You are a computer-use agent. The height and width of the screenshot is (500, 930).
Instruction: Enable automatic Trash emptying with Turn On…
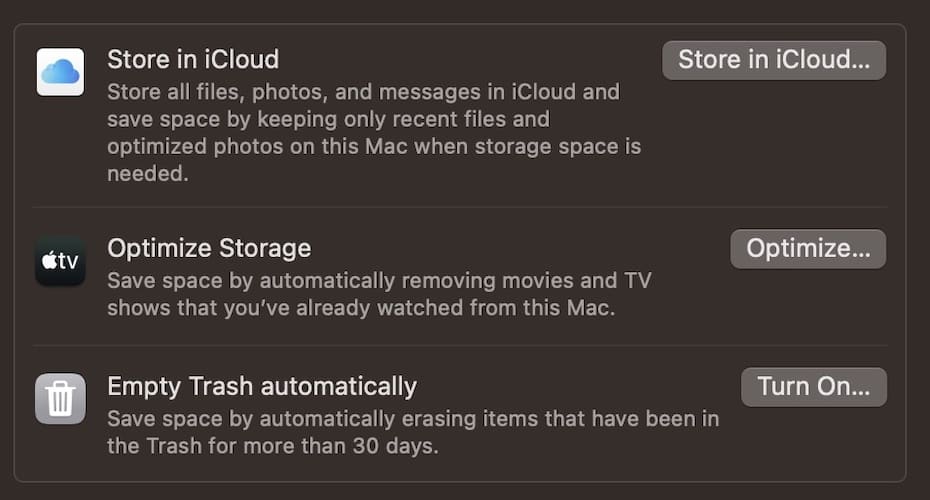click(x=813, y=387)
